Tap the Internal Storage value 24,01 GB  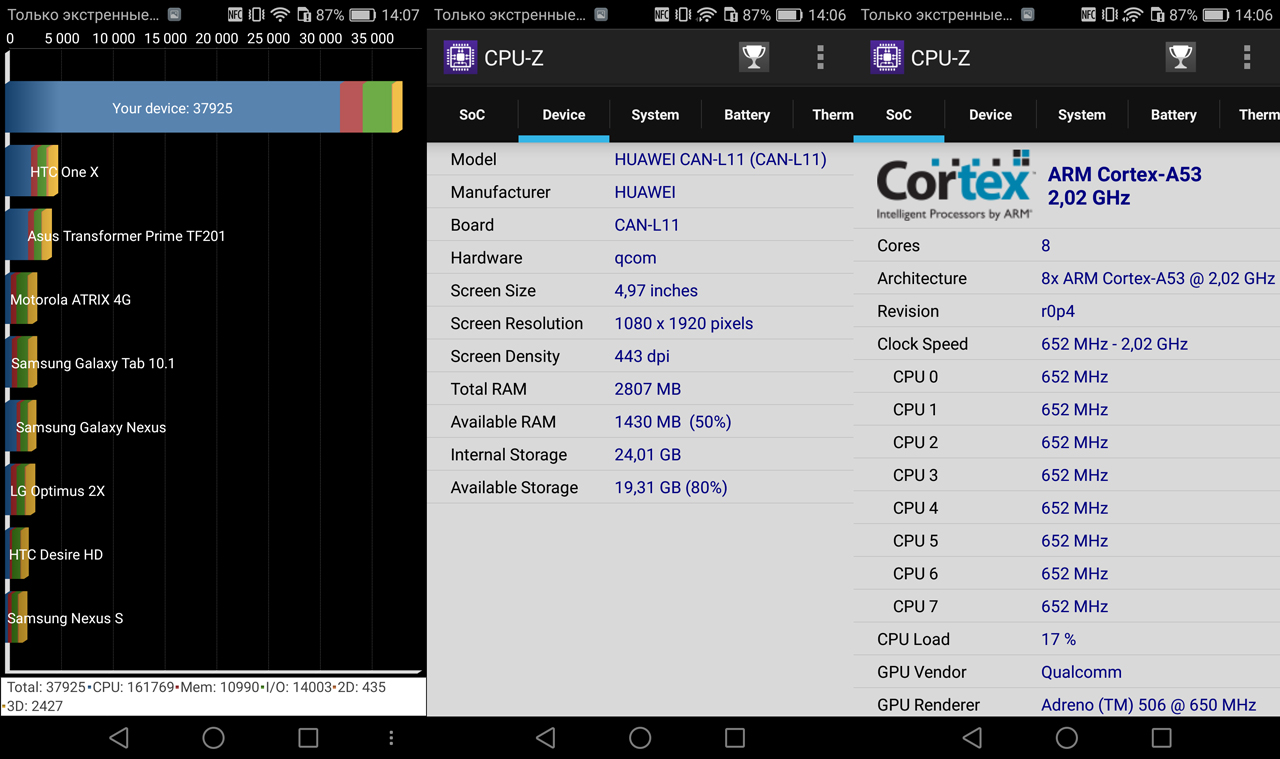(648, 455)
